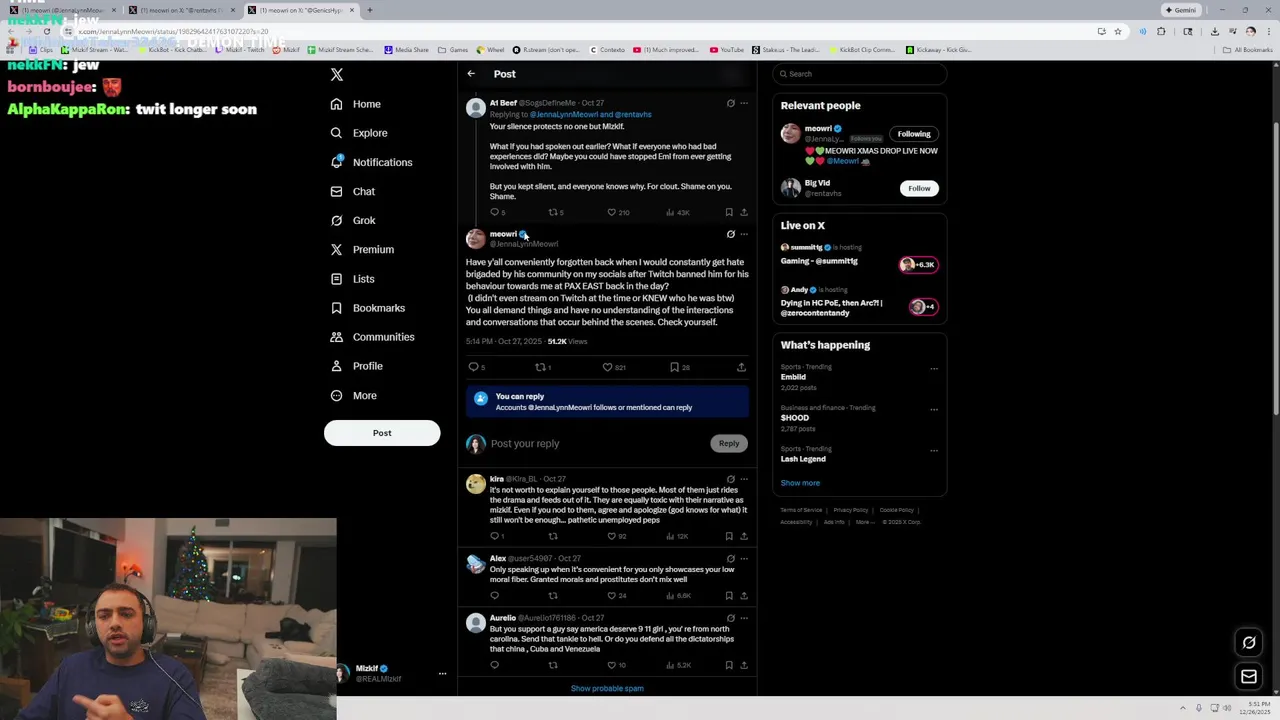This screenshot has width=1280, height=720.
Task: Open more options on Aurelio's comment
Action: pyautogui.click(x=743, y=618)
